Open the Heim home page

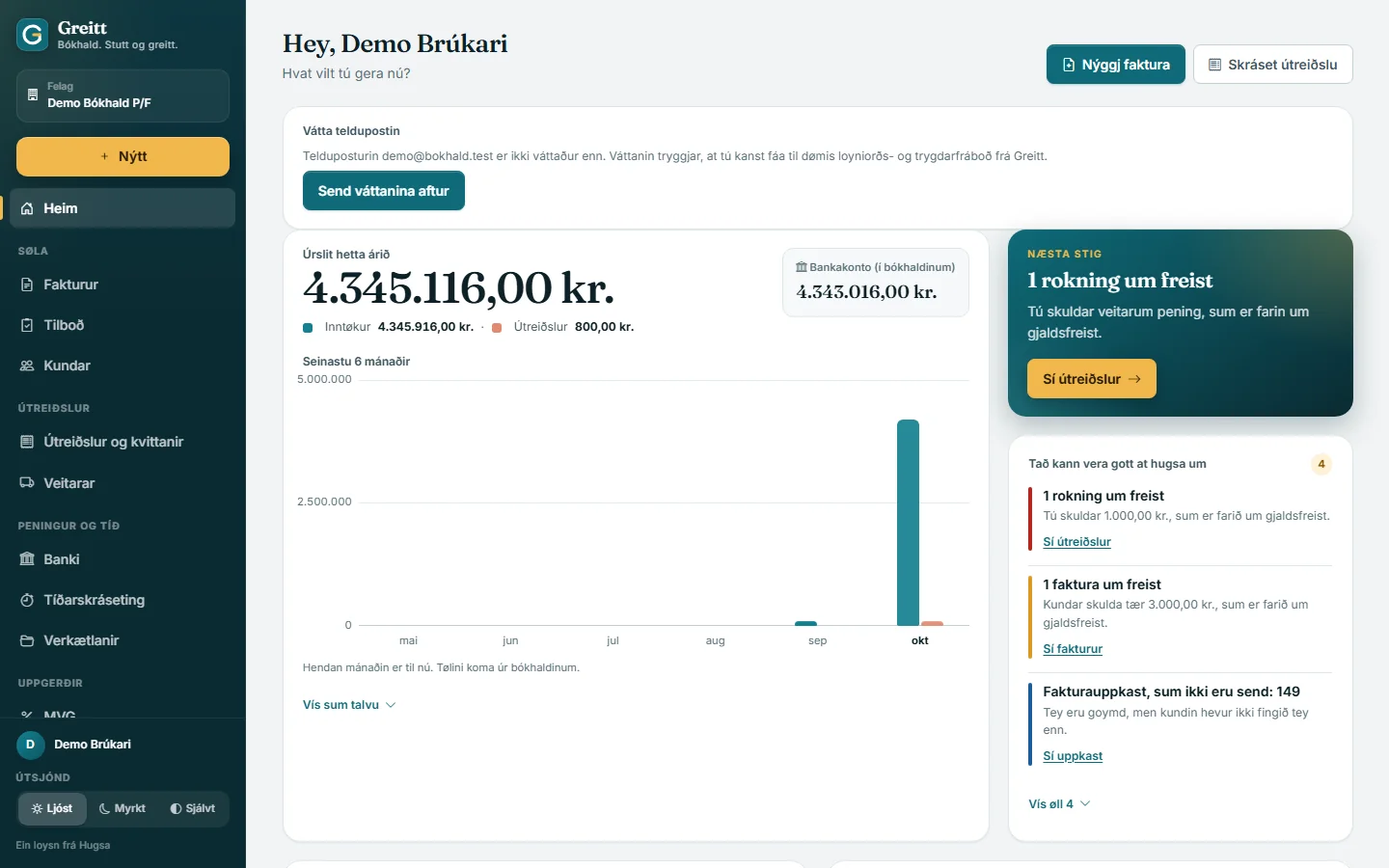pos(123,208)
